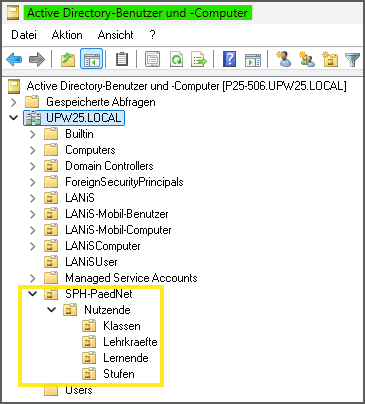Screen dimensions: 365x404
Task: Collapse the Nutzende node
Action: coord(52,310)
